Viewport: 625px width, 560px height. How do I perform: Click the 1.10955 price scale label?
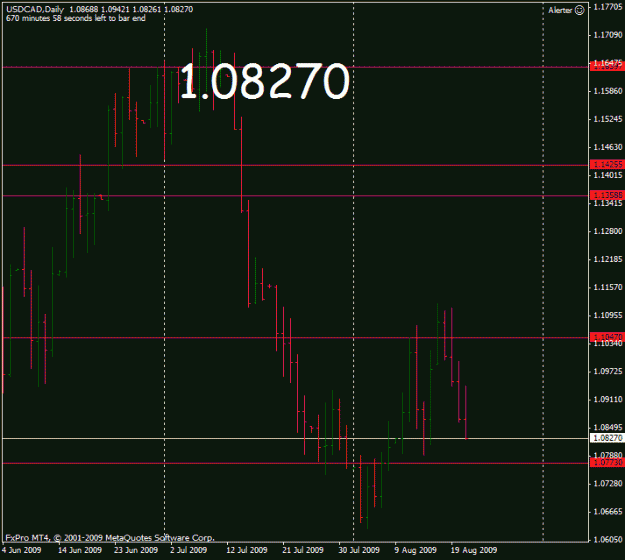608,315
